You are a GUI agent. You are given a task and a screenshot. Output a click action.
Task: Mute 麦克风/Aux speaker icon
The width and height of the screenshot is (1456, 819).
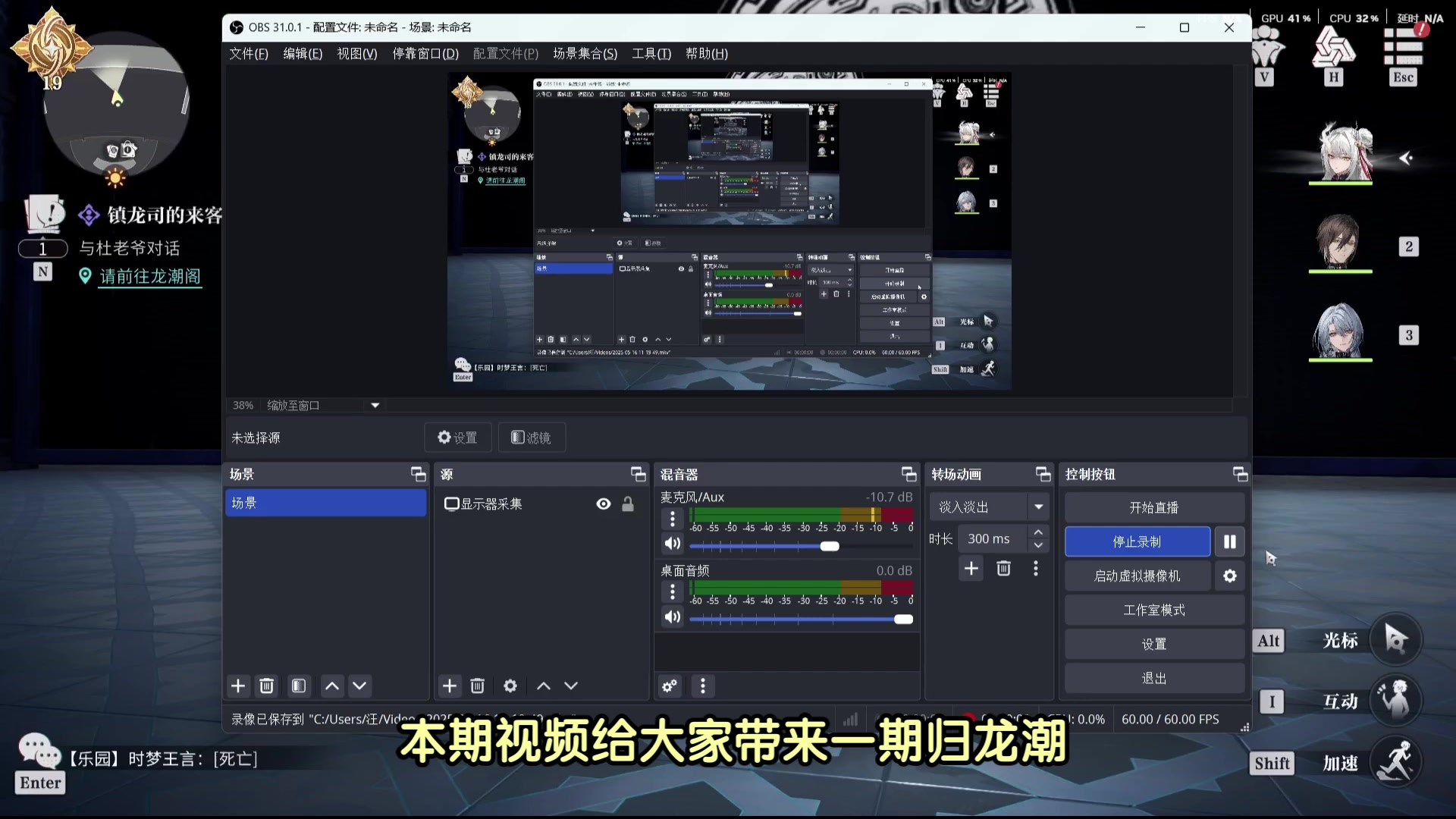point(673,544)
